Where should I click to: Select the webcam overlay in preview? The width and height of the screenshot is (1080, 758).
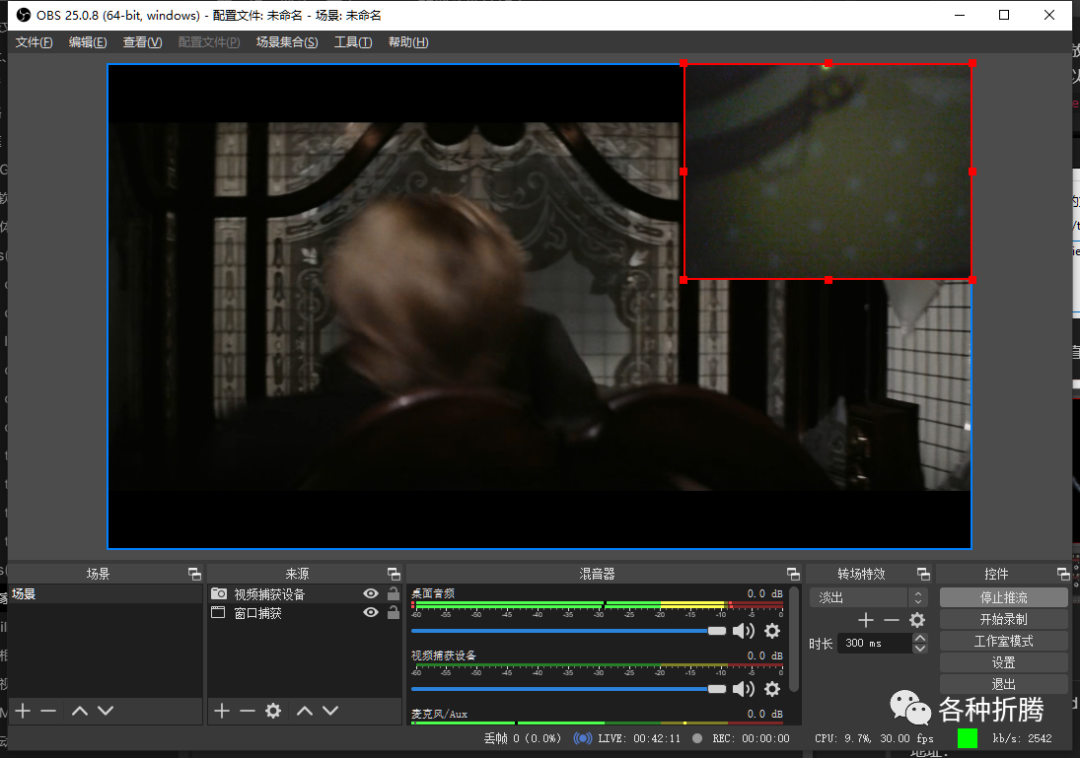[x=828, y=171]
